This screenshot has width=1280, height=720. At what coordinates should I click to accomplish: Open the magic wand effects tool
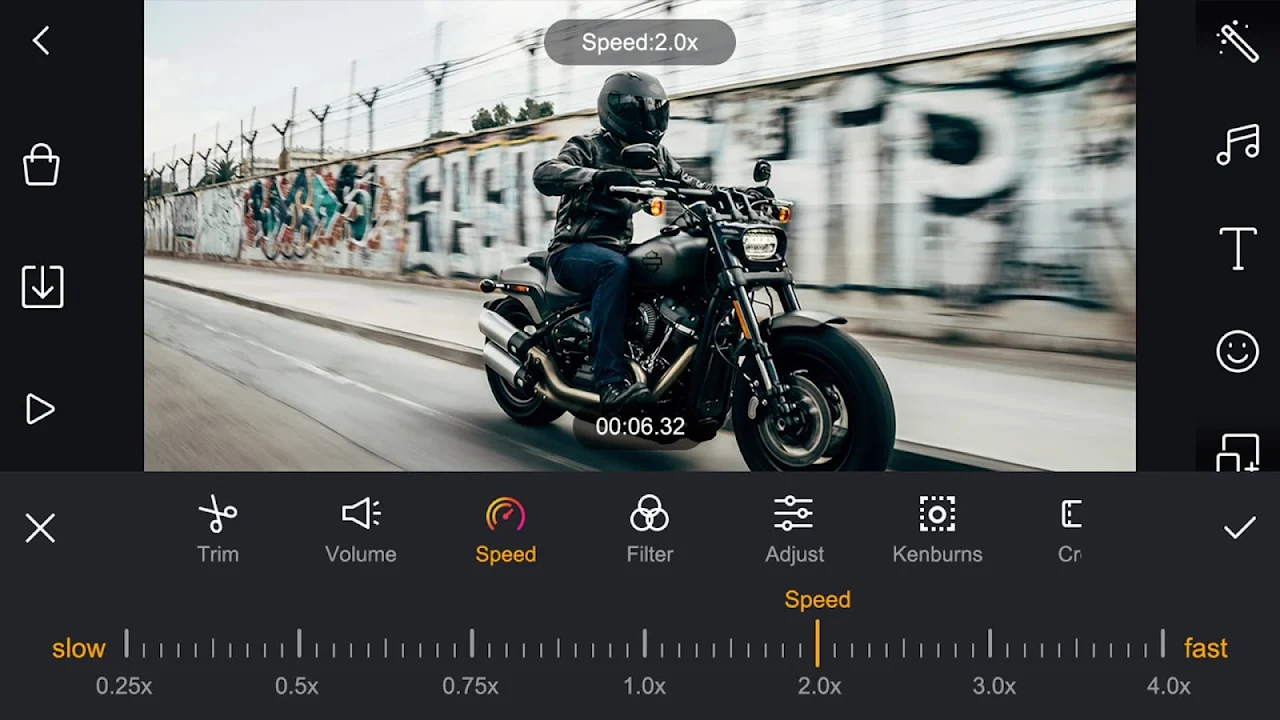[x=1237, y=42]
